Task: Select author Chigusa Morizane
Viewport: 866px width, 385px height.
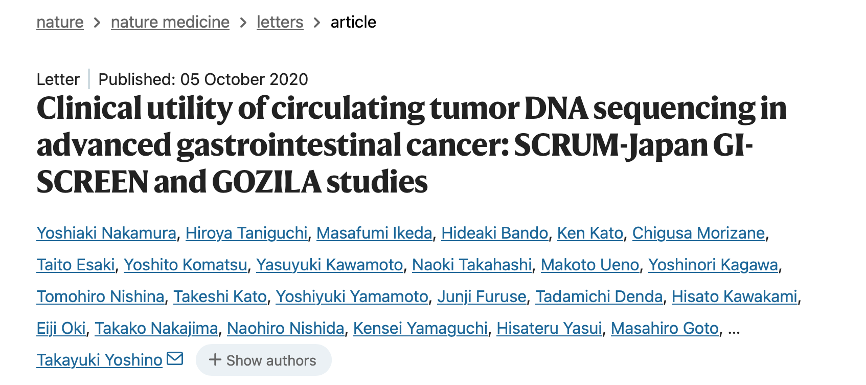Action: pyautogui.click(x=699, y=234)
